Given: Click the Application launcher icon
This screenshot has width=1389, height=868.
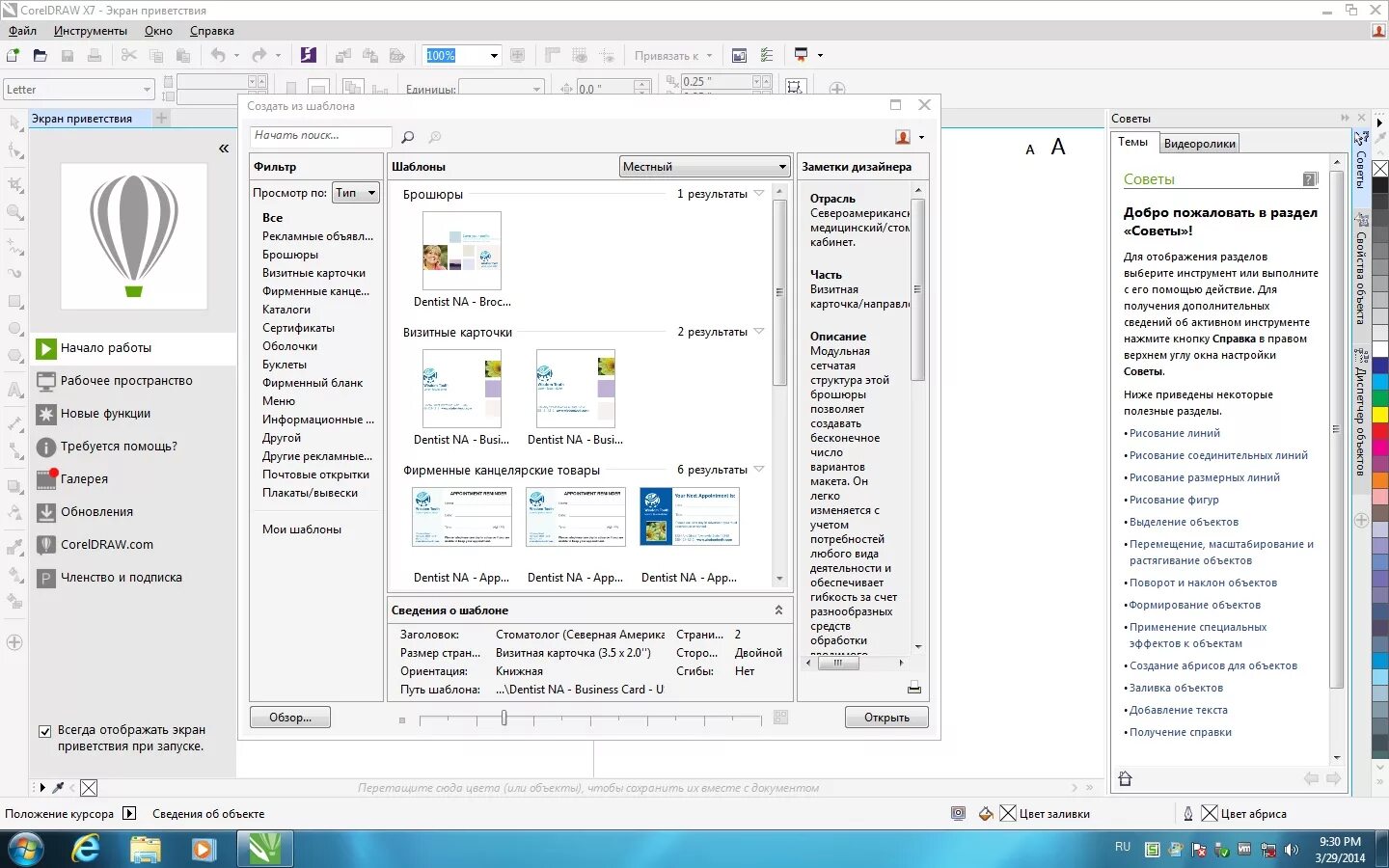Looking at the screenshot, I should click(801, 56).
